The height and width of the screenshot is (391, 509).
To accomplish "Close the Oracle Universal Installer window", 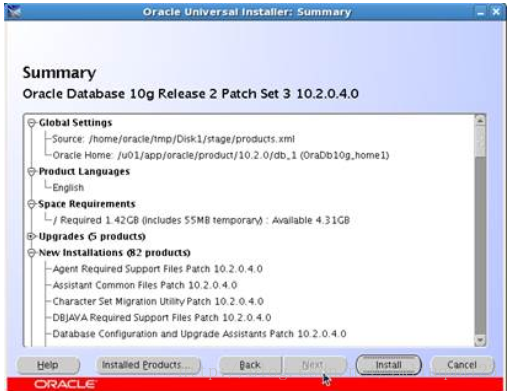I will point(496,12).
